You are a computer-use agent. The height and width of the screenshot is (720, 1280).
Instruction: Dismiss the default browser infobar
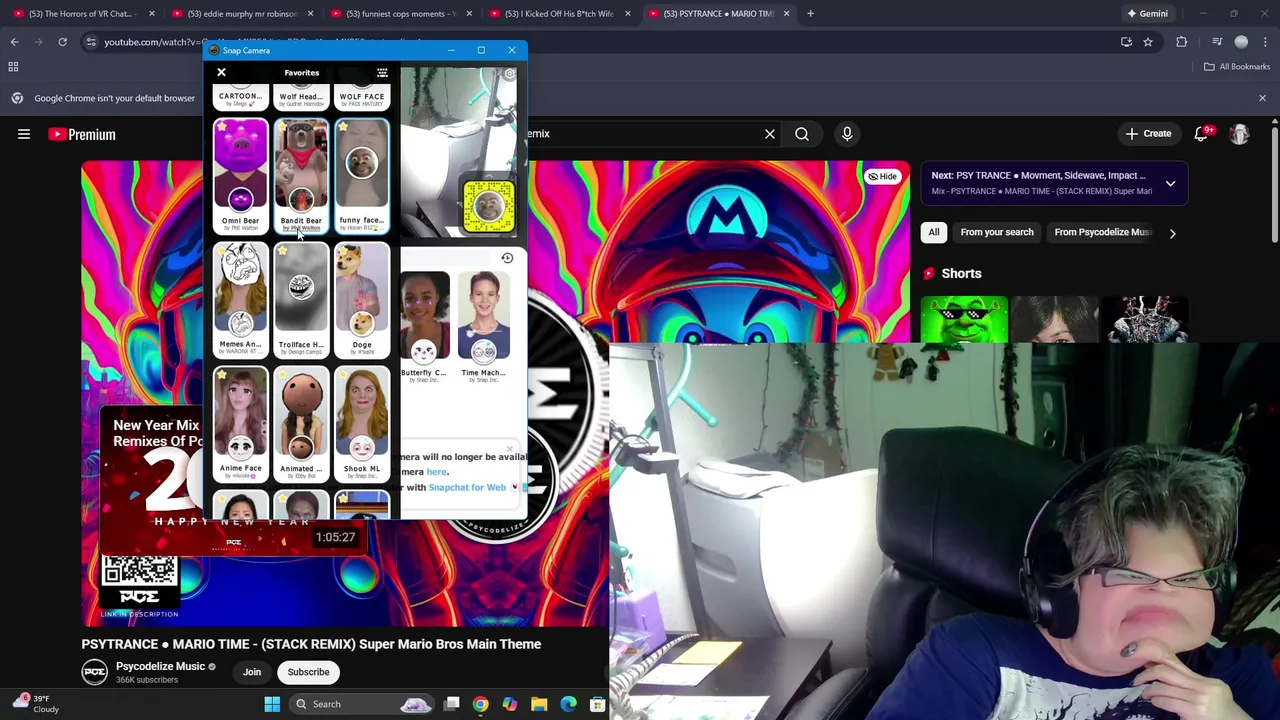(x=1262, y=98)
